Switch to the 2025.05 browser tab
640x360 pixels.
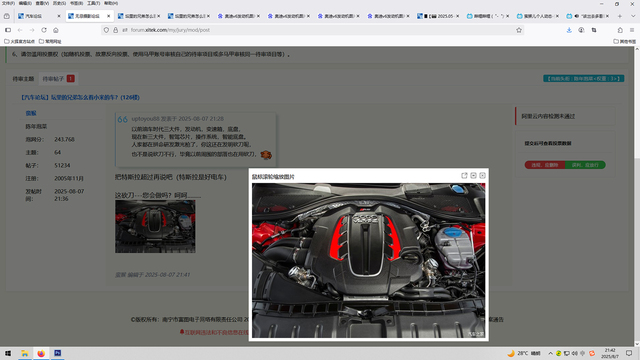coord(438,16)
